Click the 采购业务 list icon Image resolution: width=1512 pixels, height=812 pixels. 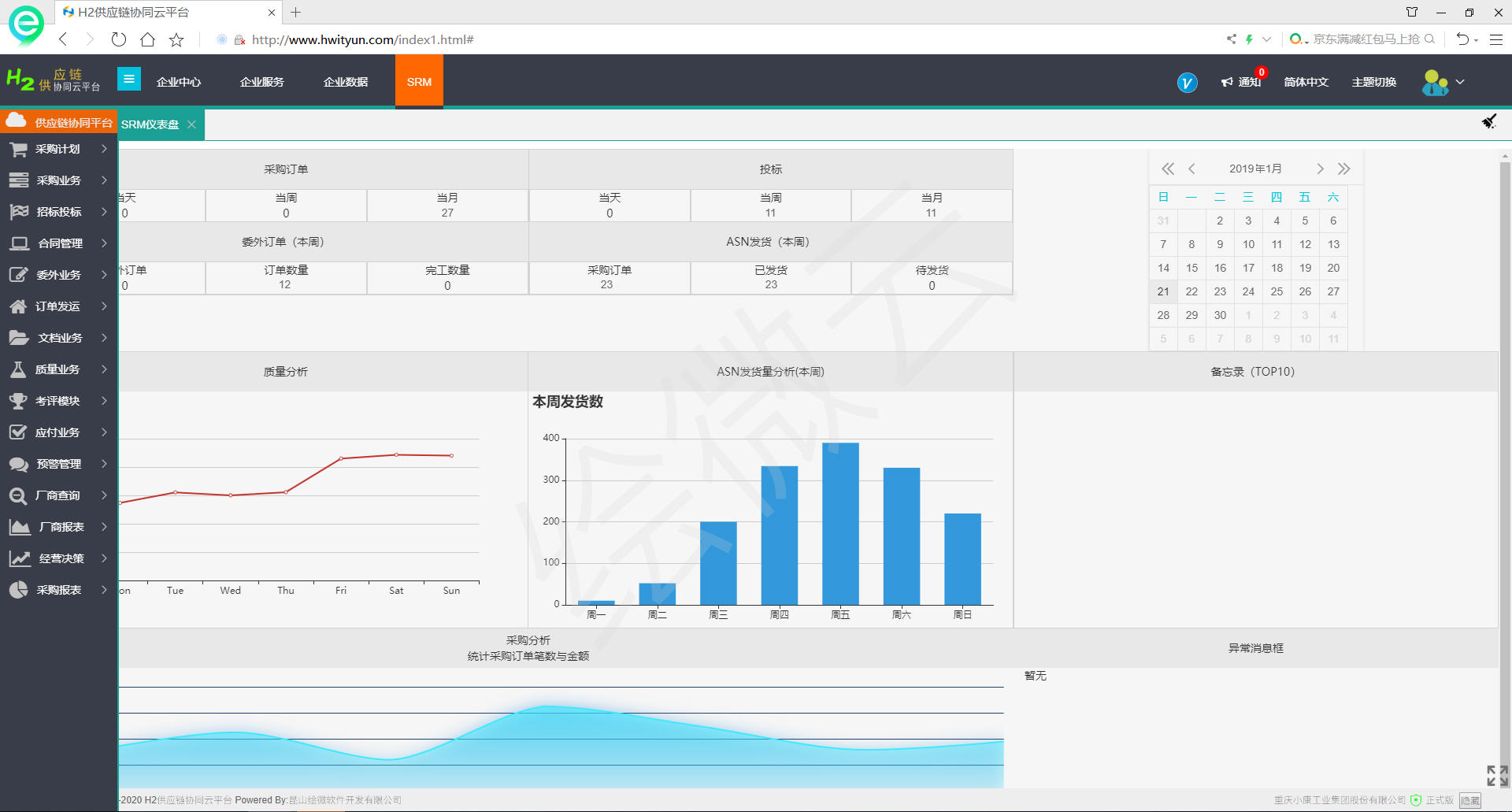point(18,180)
